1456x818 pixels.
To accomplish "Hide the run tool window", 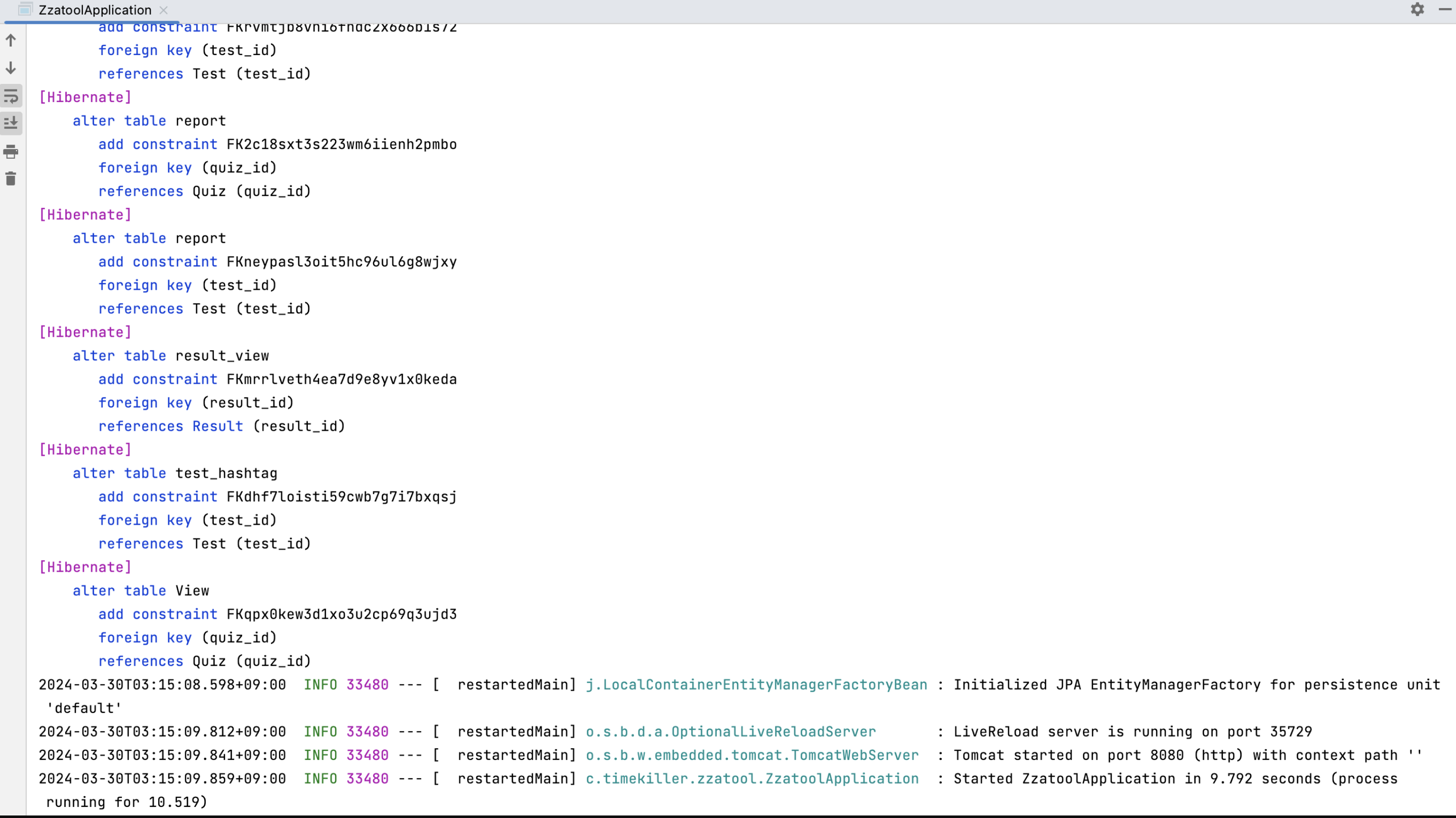I will pyautogui.click(x=1444, y=10).
